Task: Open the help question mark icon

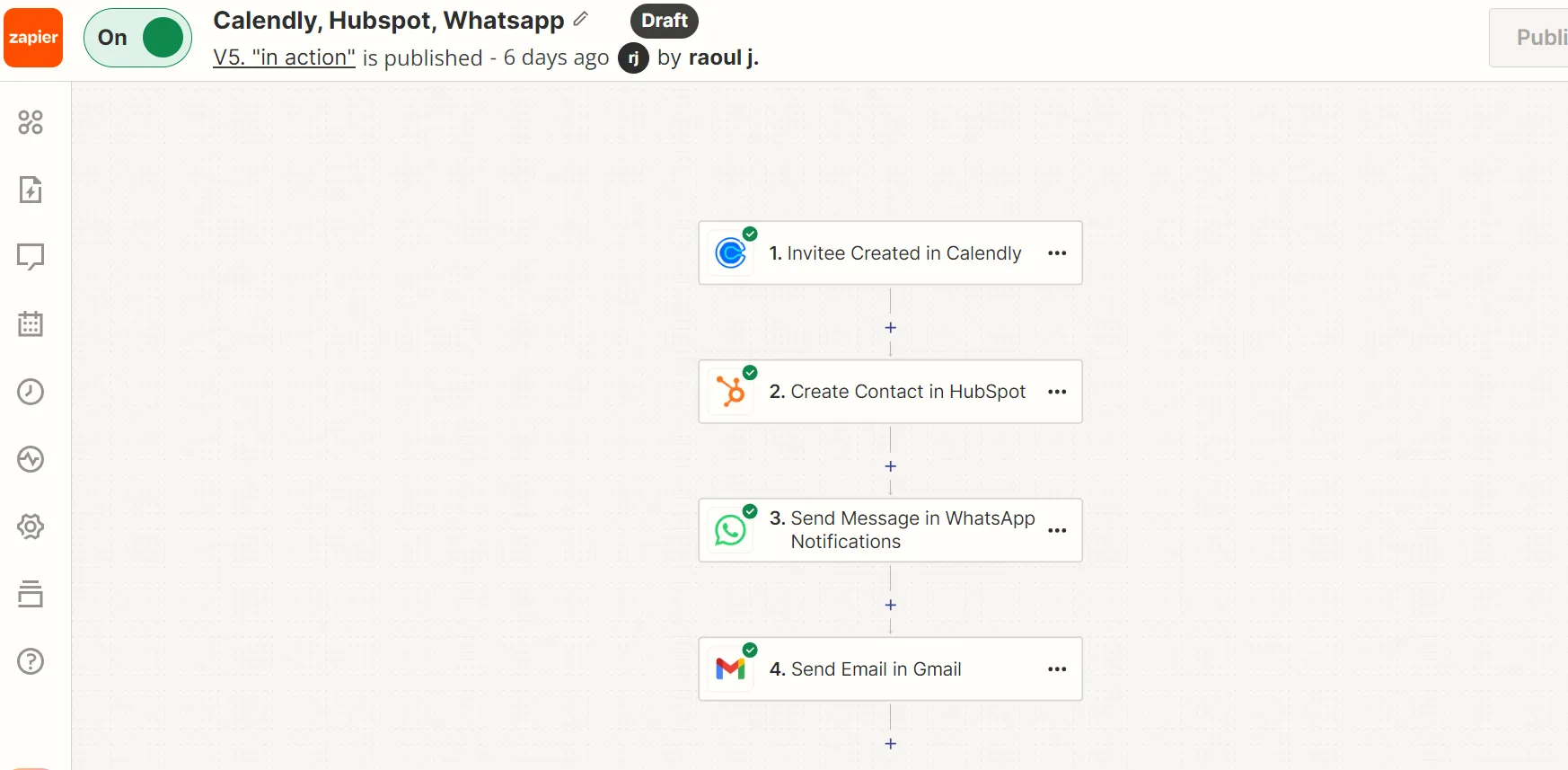Action: coord(31,661)
